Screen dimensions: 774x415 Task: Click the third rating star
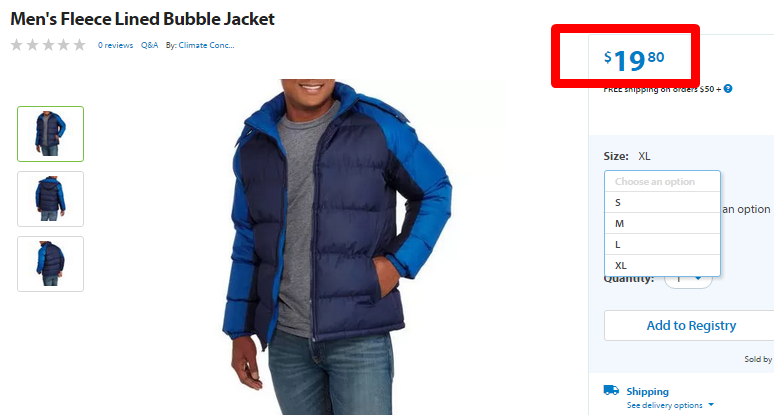pyautogui.click(x=48, y=45)
